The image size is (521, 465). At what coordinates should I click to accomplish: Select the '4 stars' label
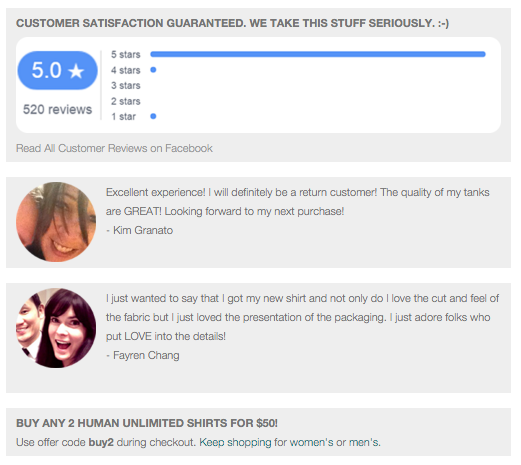tap(126, 70)
